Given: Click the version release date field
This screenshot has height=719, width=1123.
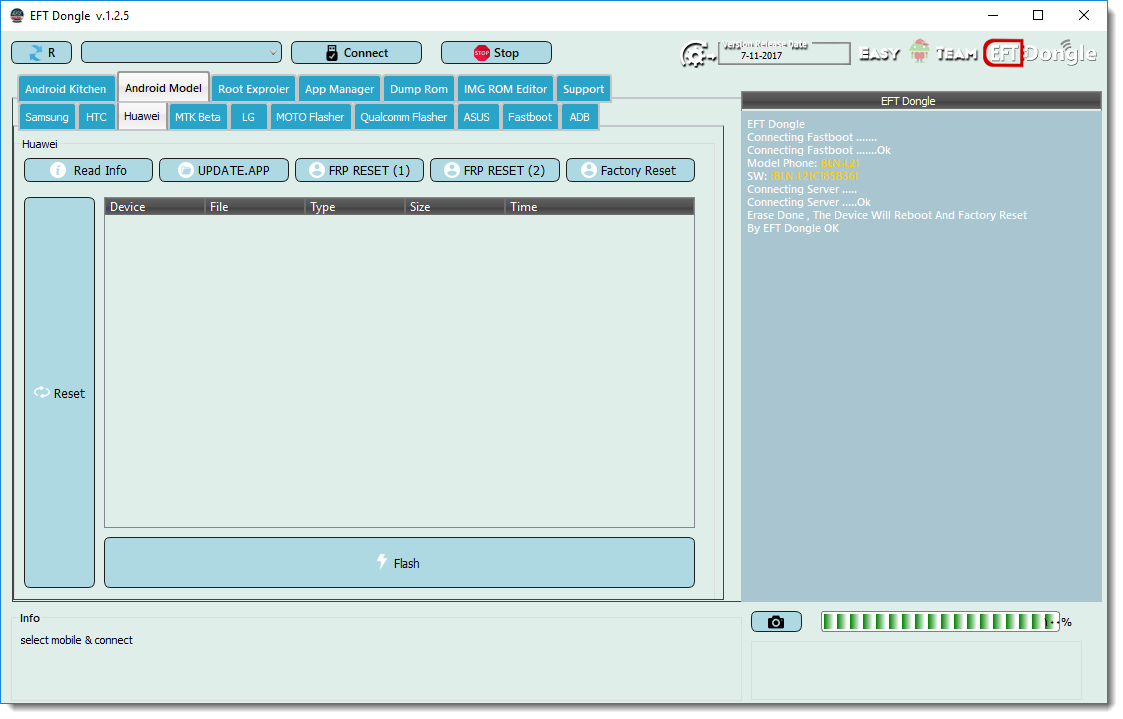Looking at the screenshot, I should tap(784, 54).
